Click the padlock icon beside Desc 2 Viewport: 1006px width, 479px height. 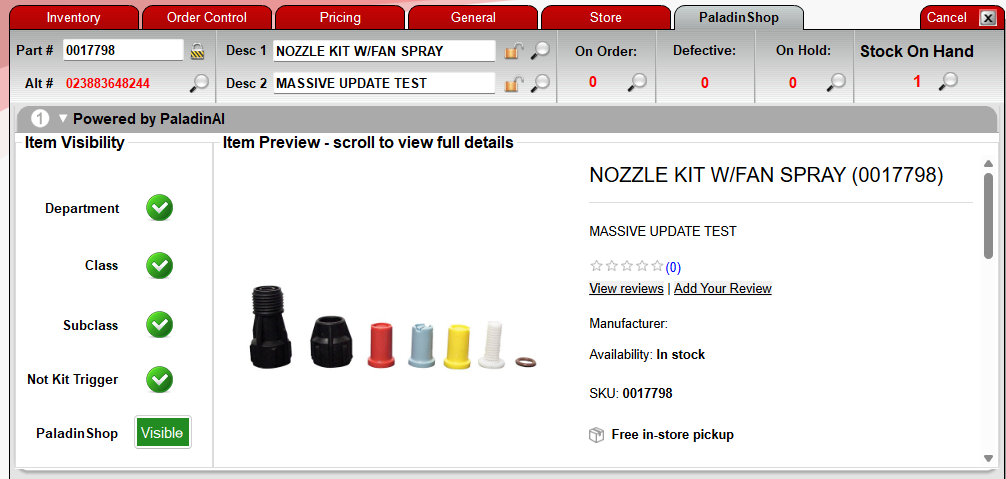coord(513,83)
